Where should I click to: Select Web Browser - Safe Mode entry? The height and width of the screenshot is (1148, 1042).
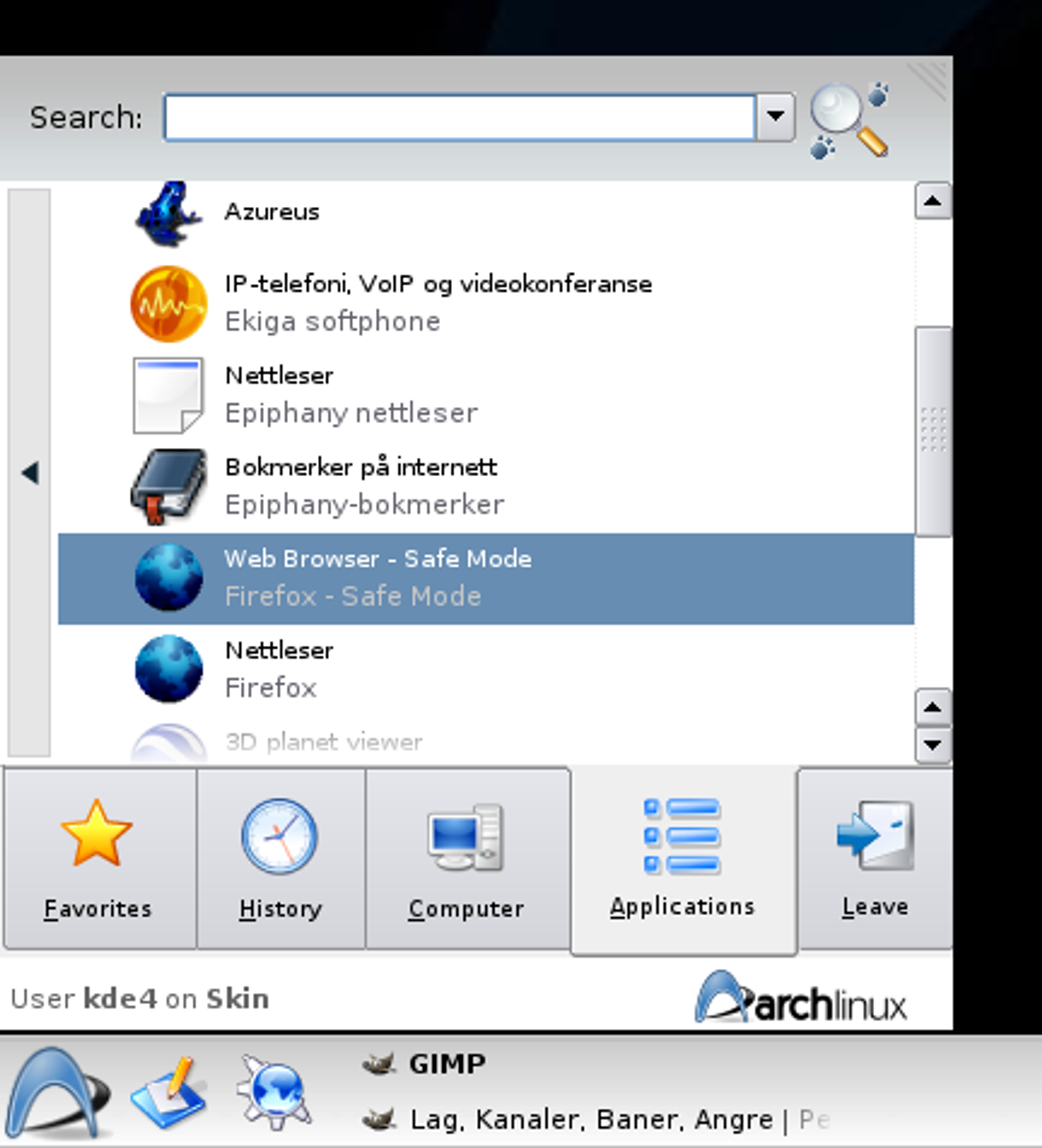(x=486, y=579)
